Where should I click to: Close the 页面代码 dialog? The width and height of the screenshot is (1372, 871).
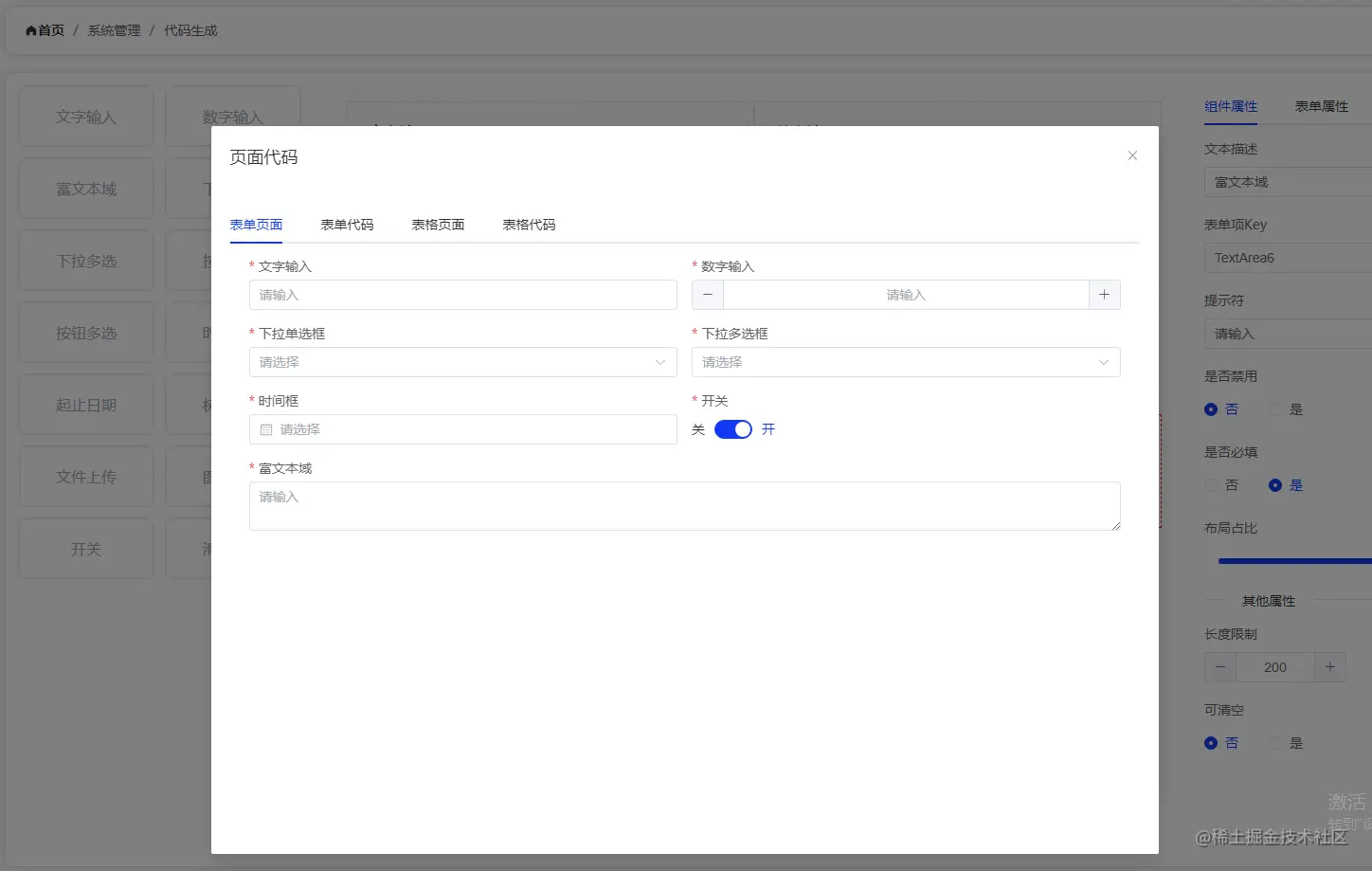coord(1132,155)
